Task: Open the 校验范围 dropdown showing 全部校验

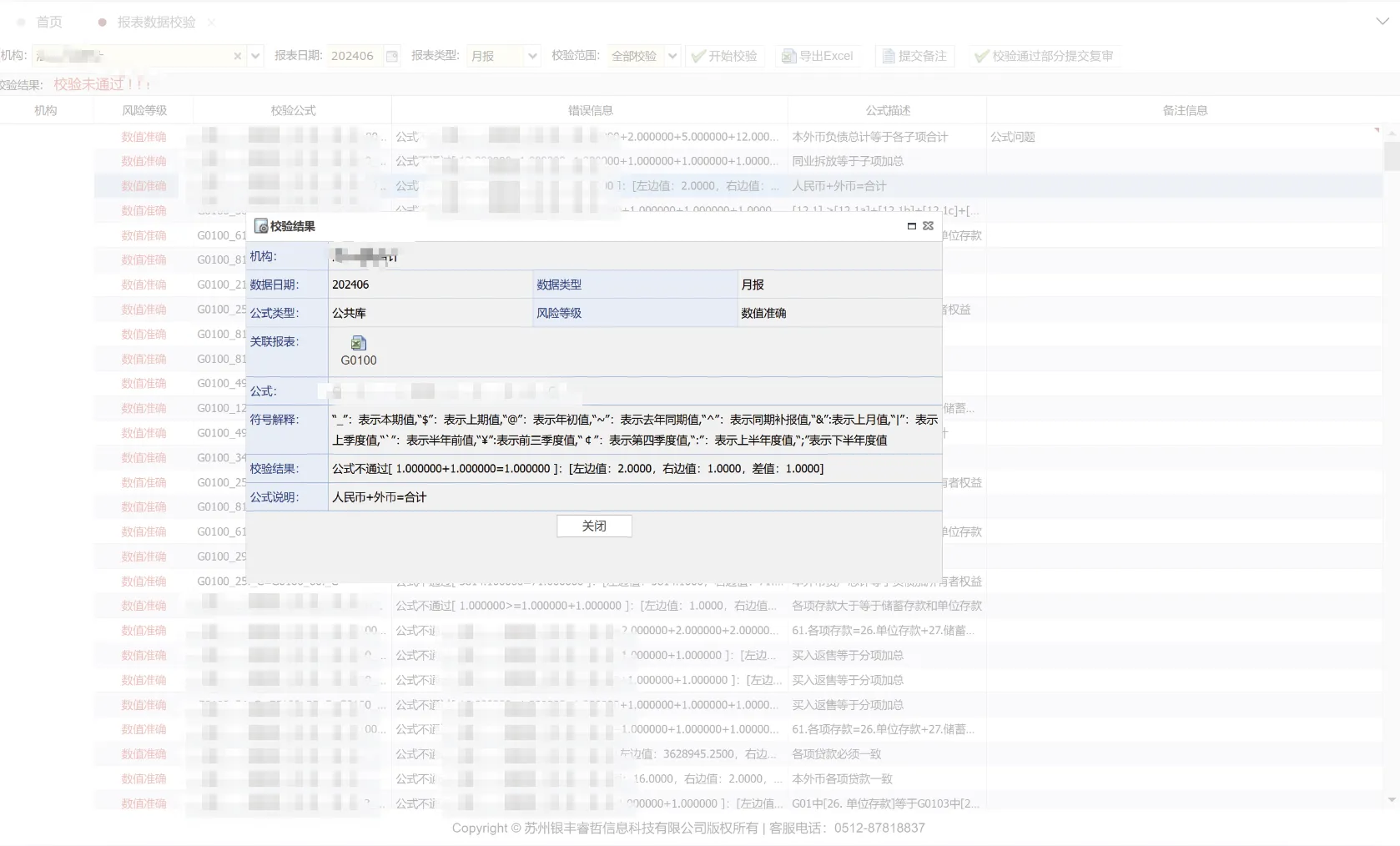Action: pos(672,56)
